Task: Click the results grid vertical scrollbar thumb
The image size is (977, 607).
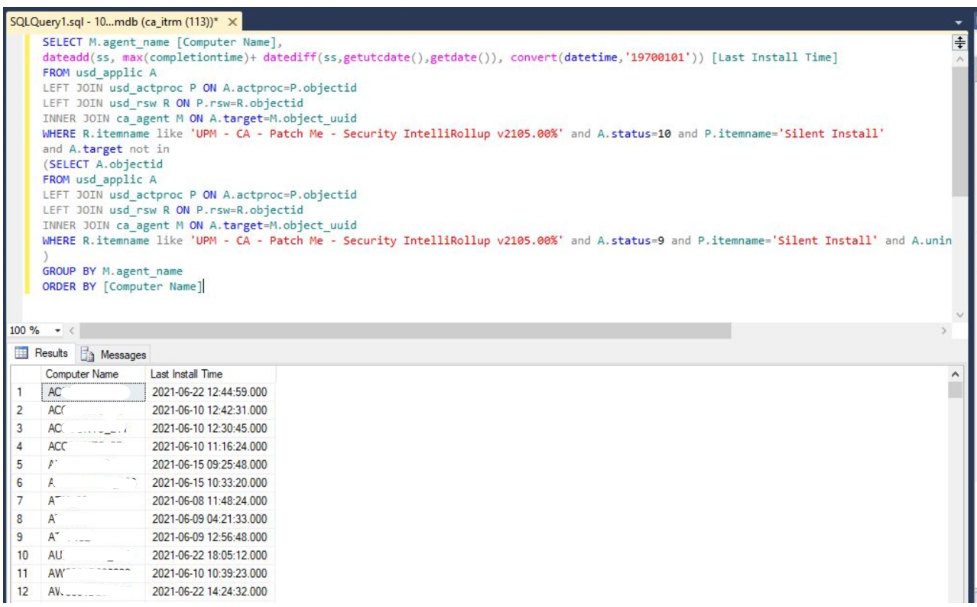Action: pos(955,392)
